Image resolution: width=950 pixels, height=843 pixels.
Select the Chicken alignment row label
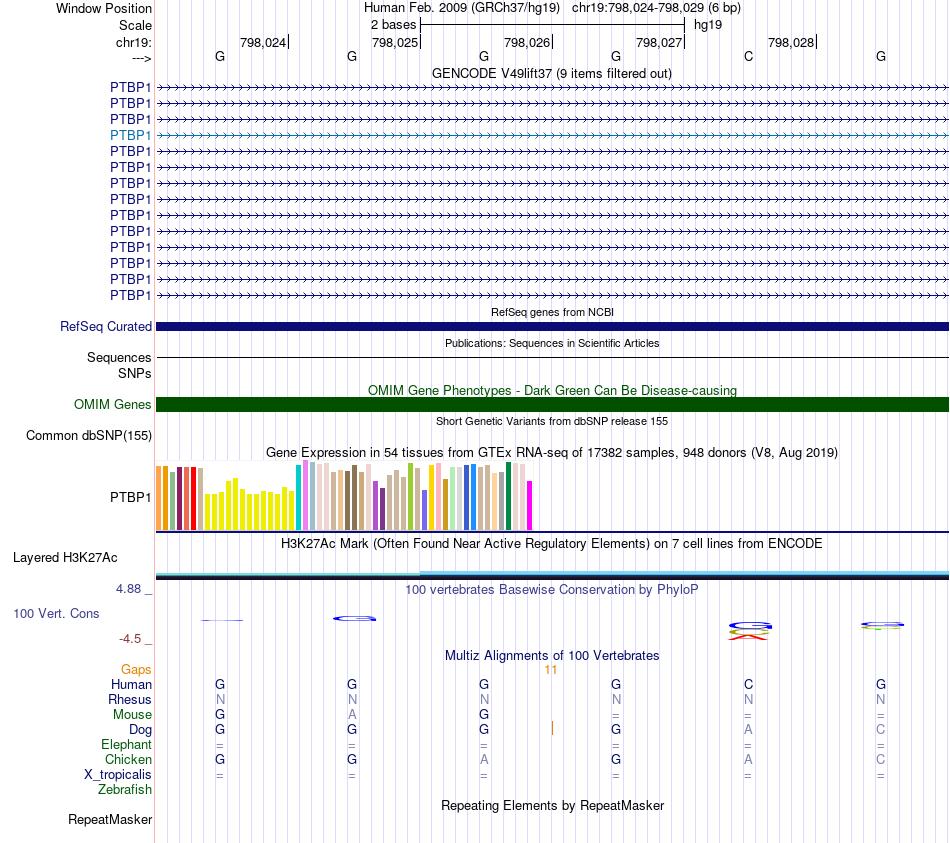point(128,759)
